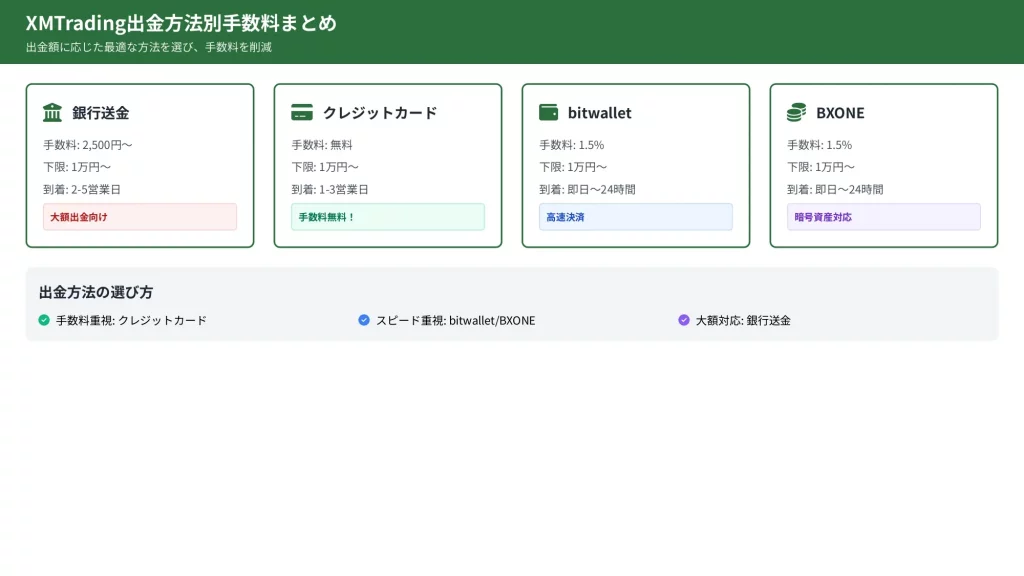Click the 高速決済 blue badge
This screenshot has height=576, width=1024.
pos(636,217)
